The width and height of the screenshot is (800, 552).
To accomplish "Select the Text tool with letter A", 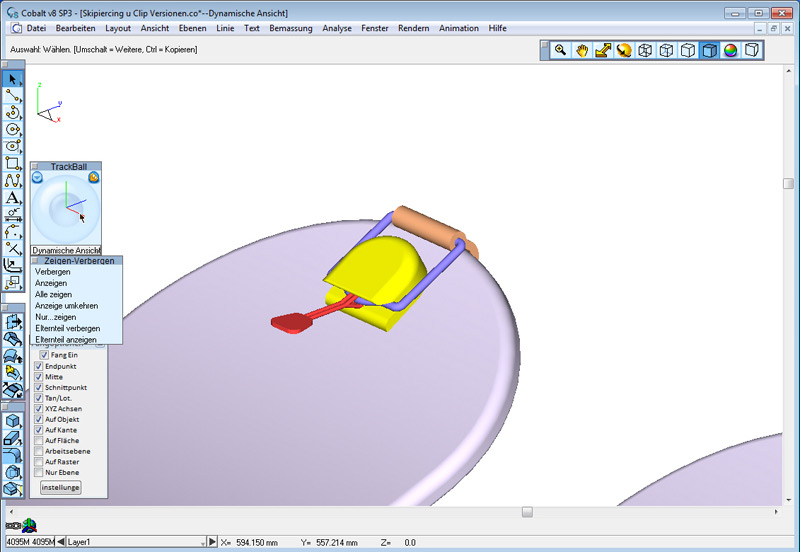I will (x=13, y=197).
